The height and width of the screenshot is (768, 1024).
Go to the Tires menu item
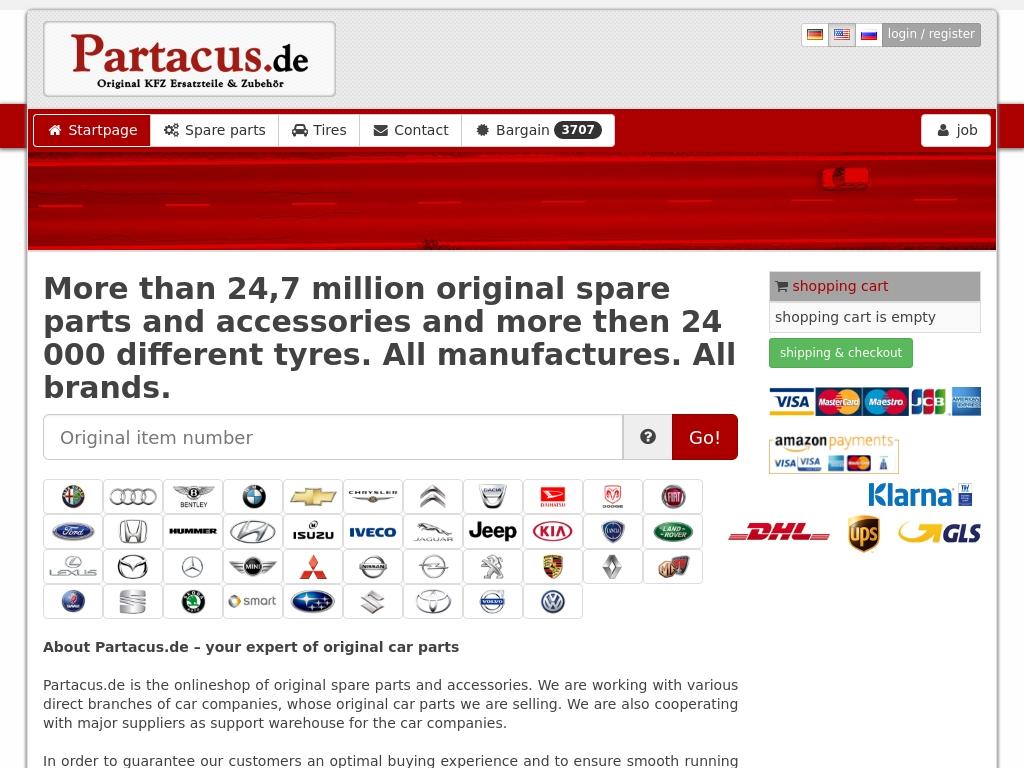[x=319, y=130]
